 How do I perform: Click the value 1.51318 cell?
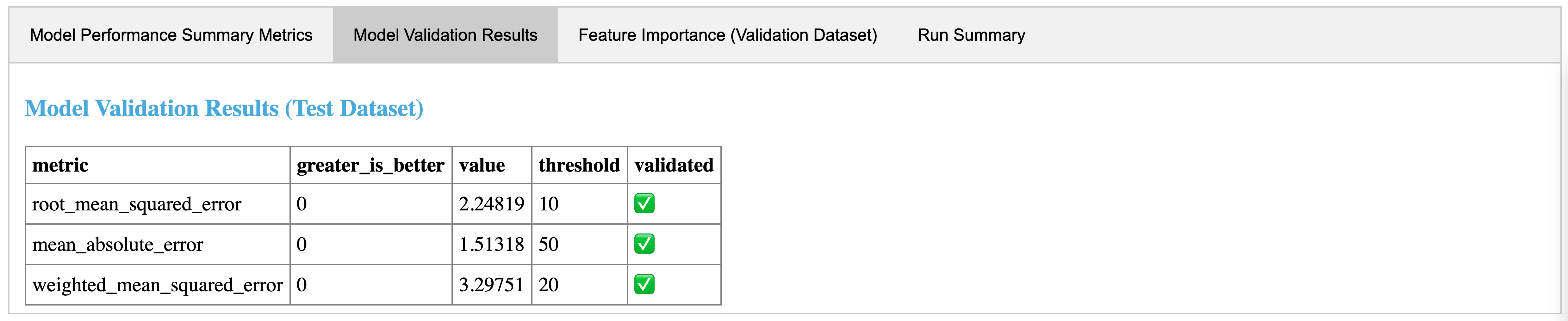(491, 245)
